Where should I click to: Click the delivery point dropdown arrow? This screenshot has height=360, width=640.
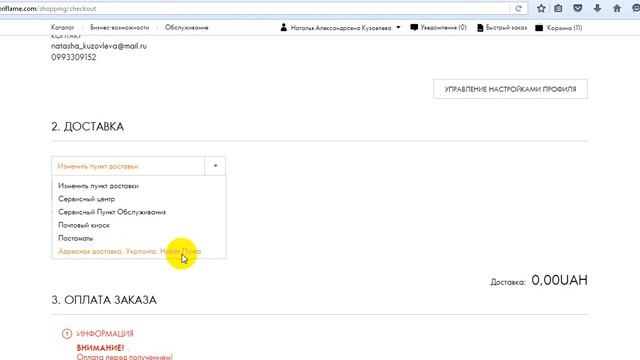tap(215, 166)
